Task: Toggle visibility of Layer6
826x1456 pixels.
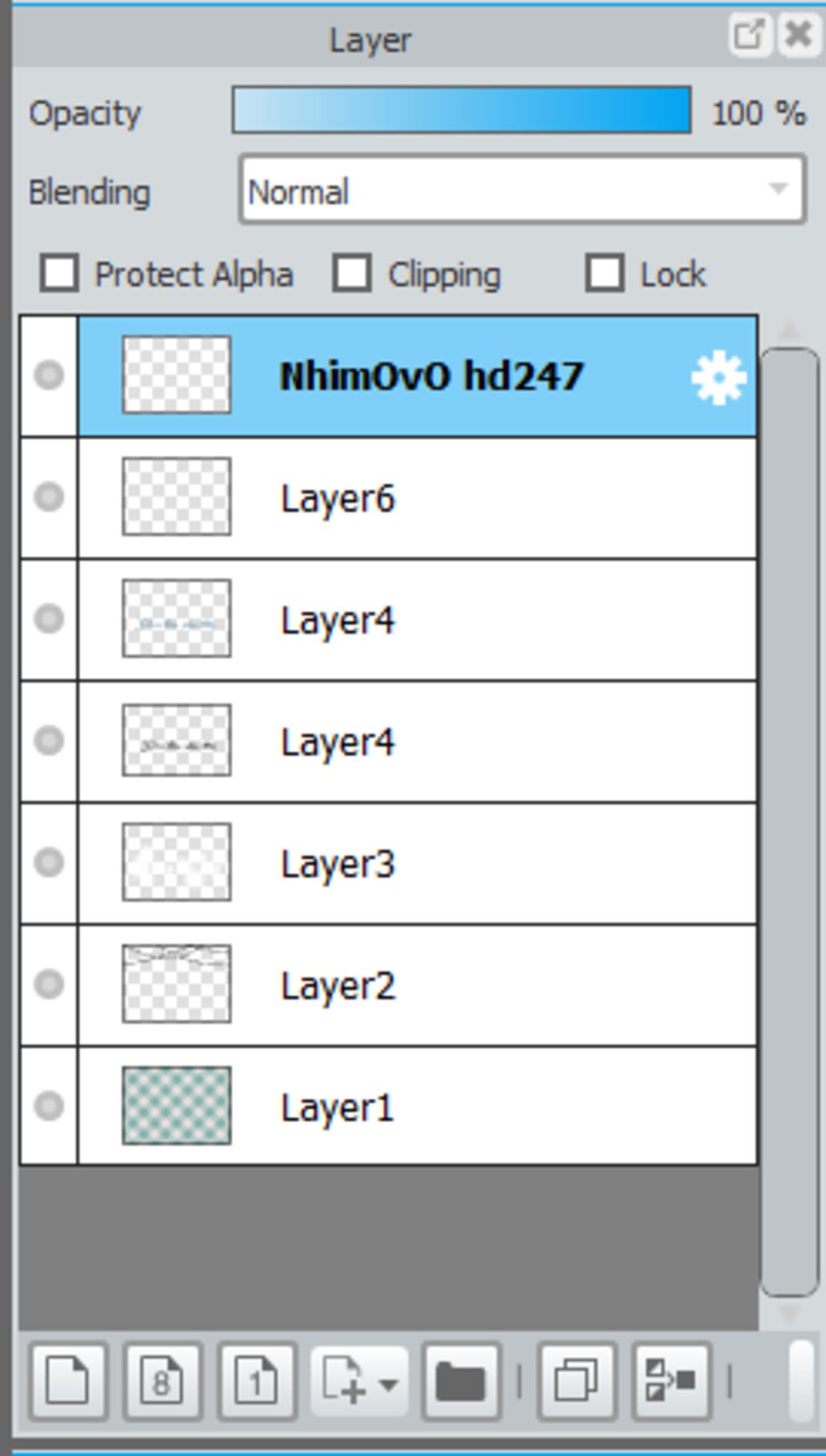Action: coord(49,497)
